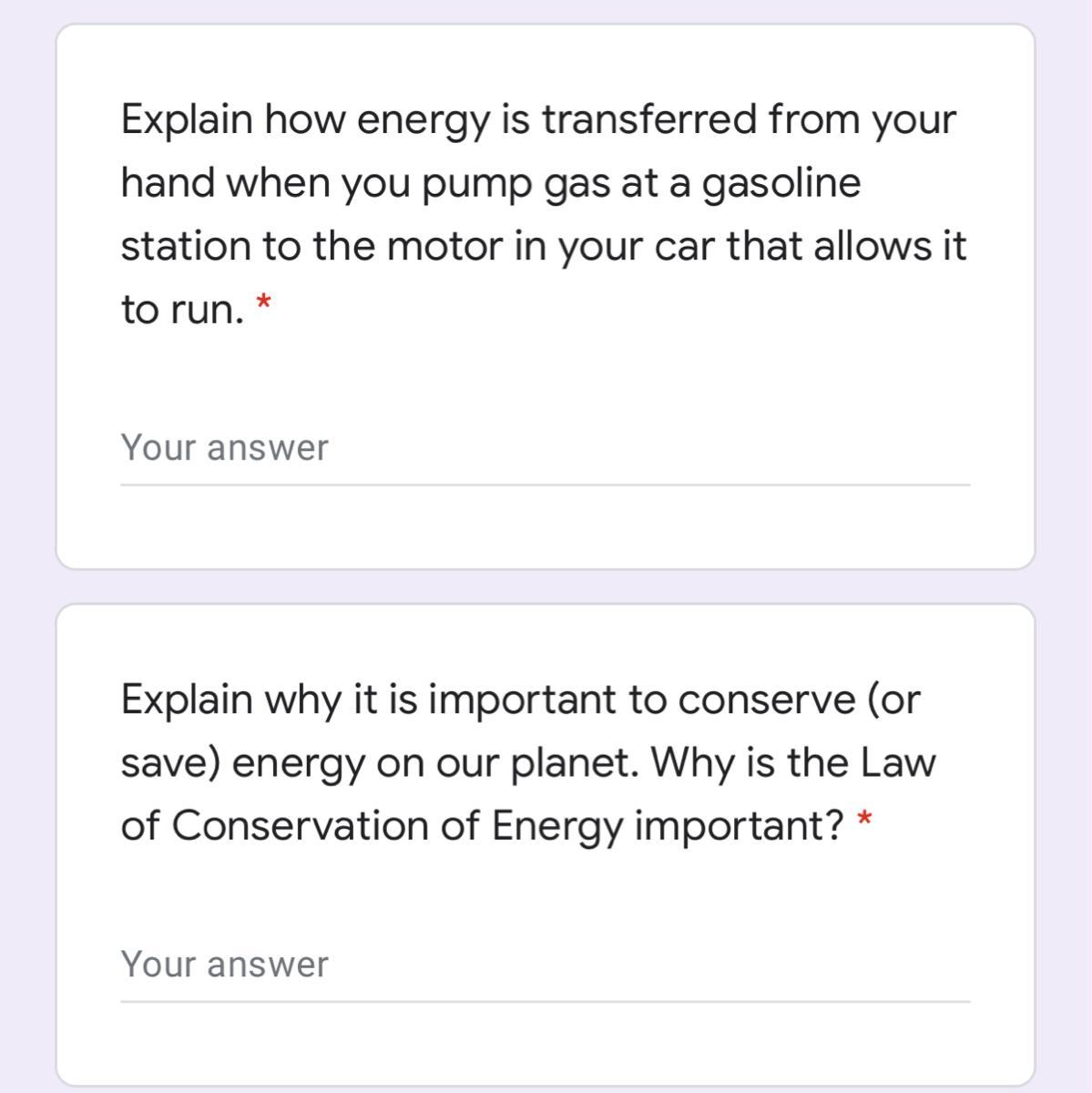Click the word 'transferred' in first question

click(x=648, y=119)
